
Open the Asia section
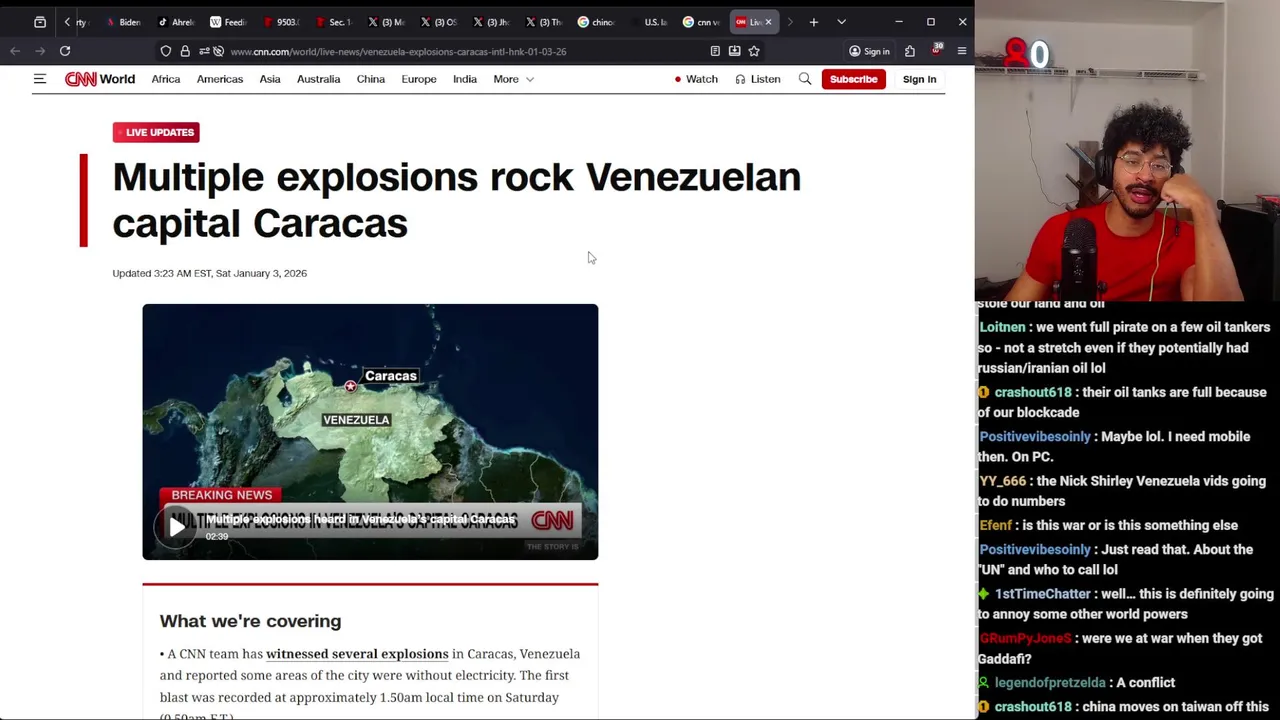tap(270, 79)
